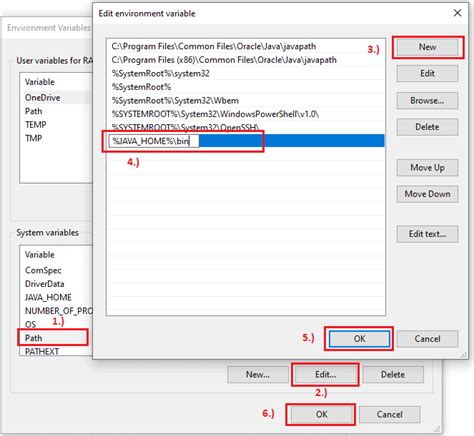The image size is (474, 436).
Task: Select ComSpec in System variables list
Action: [x=56, y=270]
